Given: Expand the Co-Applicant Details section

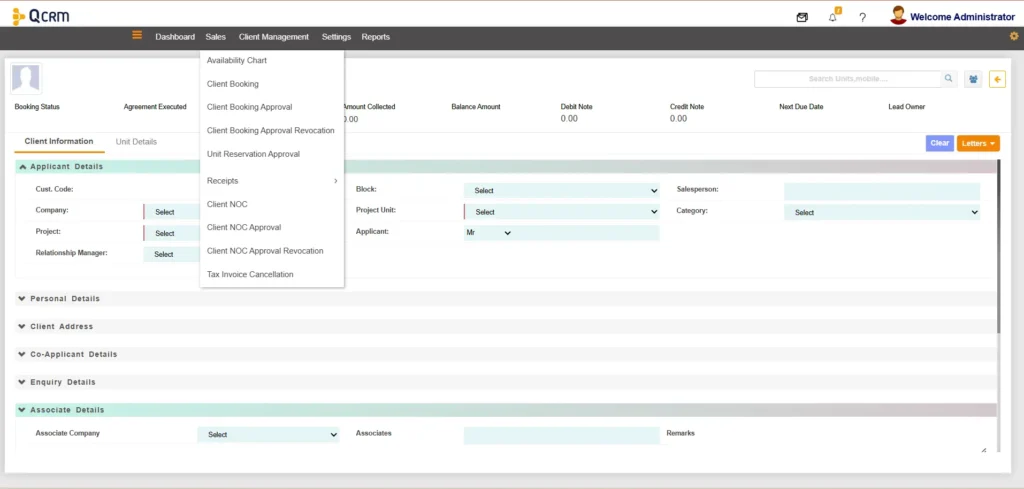Looking at the screenshot, I should [x=506, y=355].
